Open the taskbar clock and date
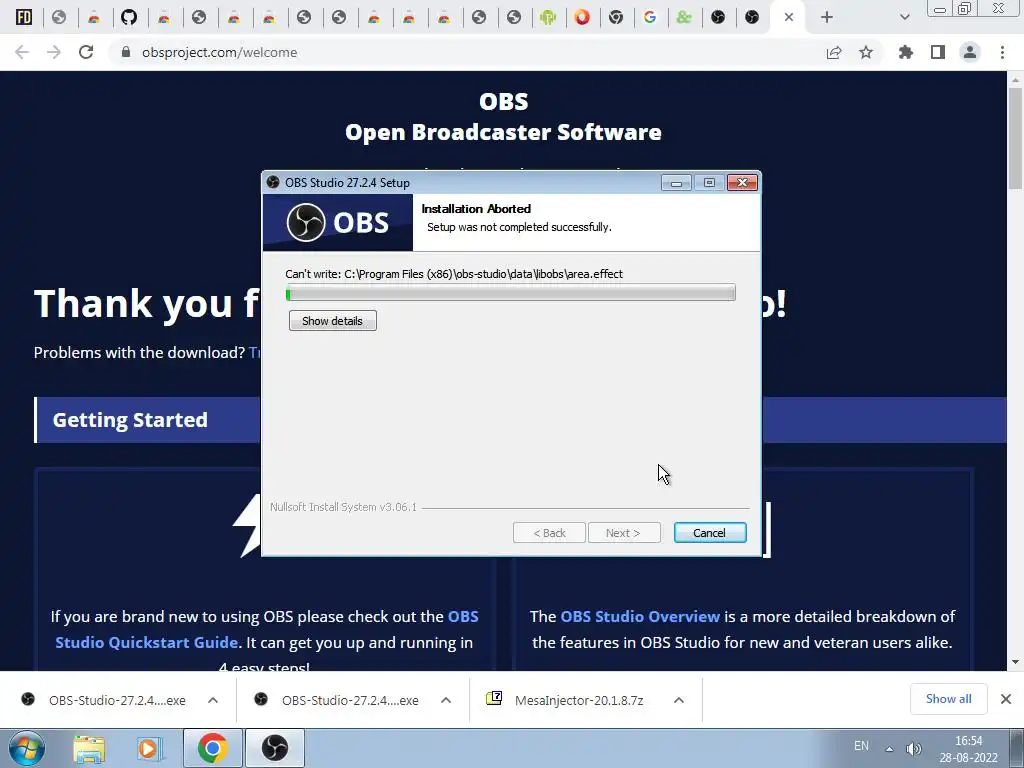 (x=968, y=749)
